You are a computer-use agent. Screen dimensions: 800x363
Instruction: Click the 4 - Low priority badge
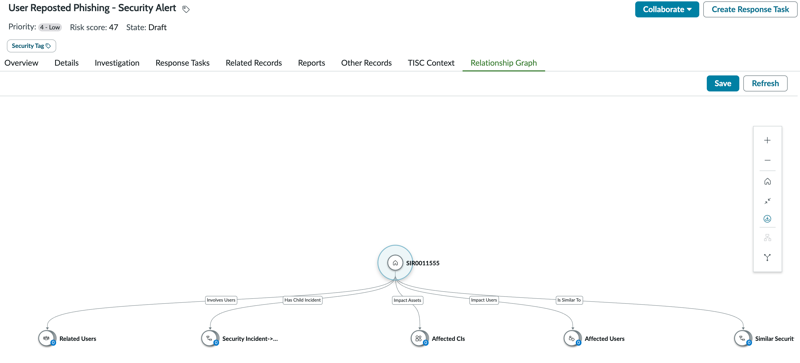(50, 28)
